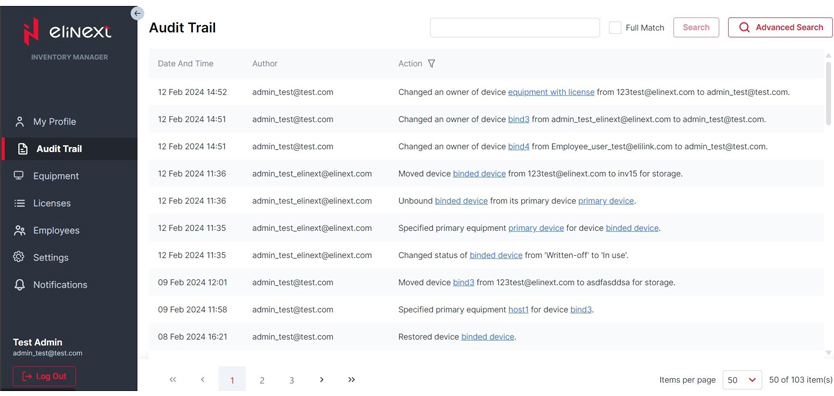The height and width of the screenshot is (396, 834).
Task: Click the search text input field
Action: 515,28
